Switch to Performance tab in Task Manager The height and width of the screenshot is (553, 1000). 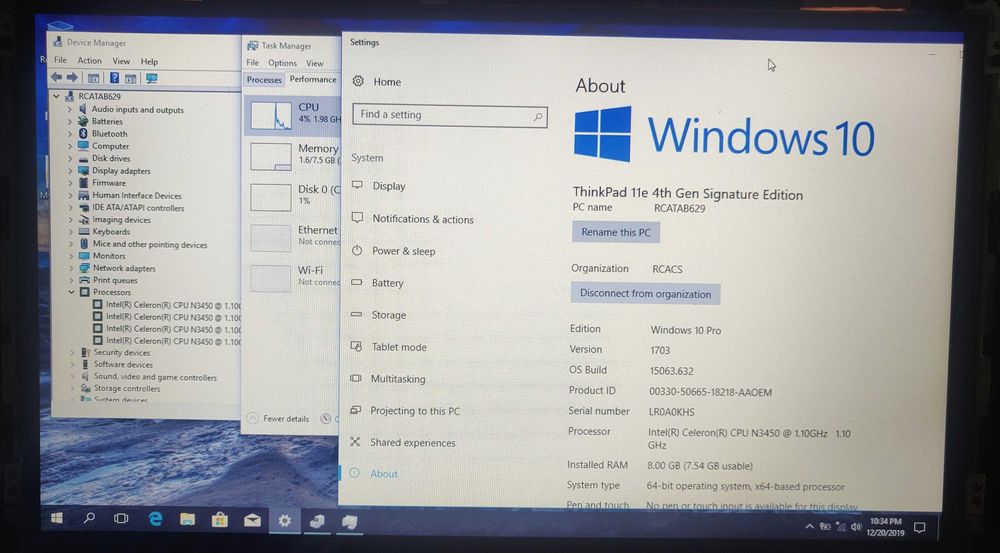point(313,79)
